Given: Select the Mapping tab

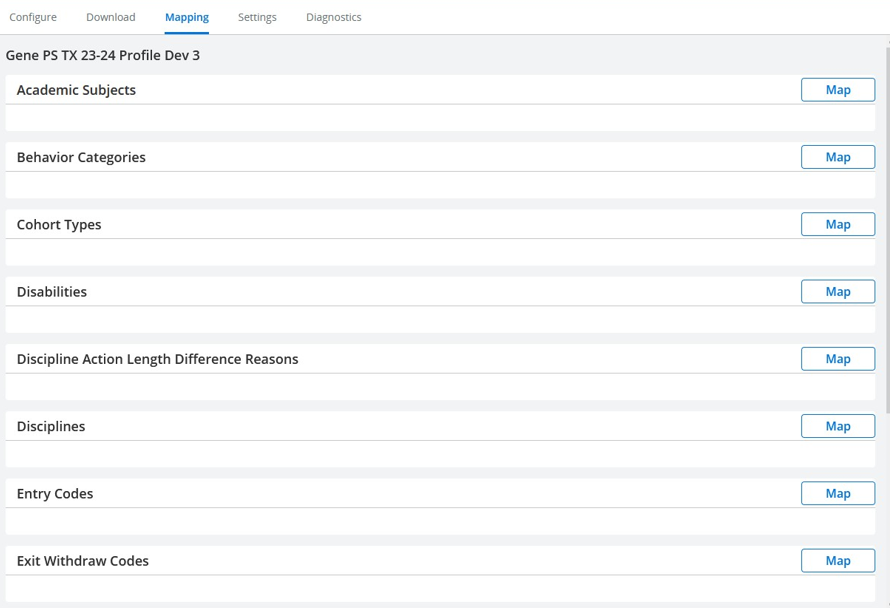Looking at the screenshot, I should (186, 17).
